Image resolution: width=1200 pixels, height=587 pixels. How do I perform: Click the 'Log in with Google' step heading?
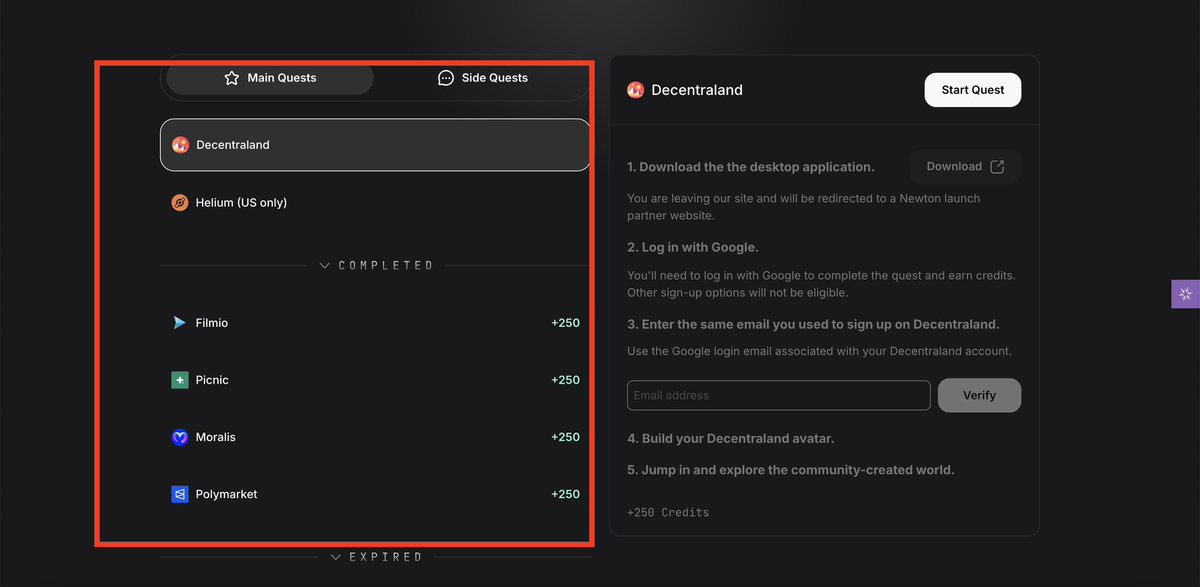(x=693, y=247)
